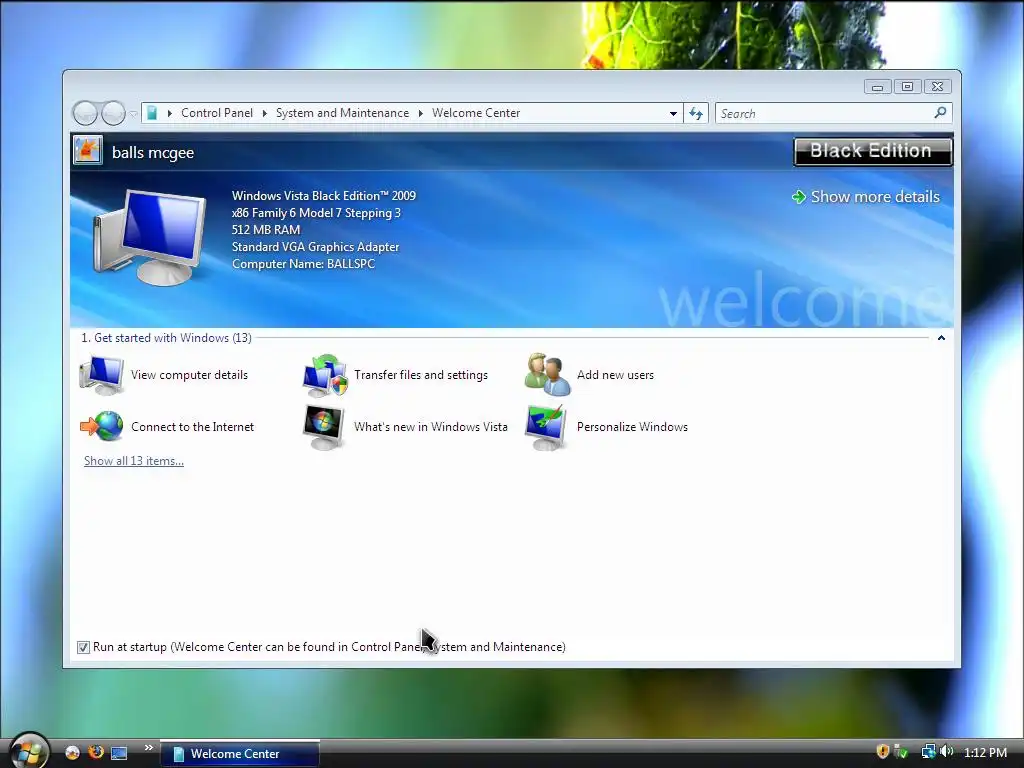Click Transfer files and settings label
Image resolution: width=1024 pixels, height=768 pixels.
421,375
